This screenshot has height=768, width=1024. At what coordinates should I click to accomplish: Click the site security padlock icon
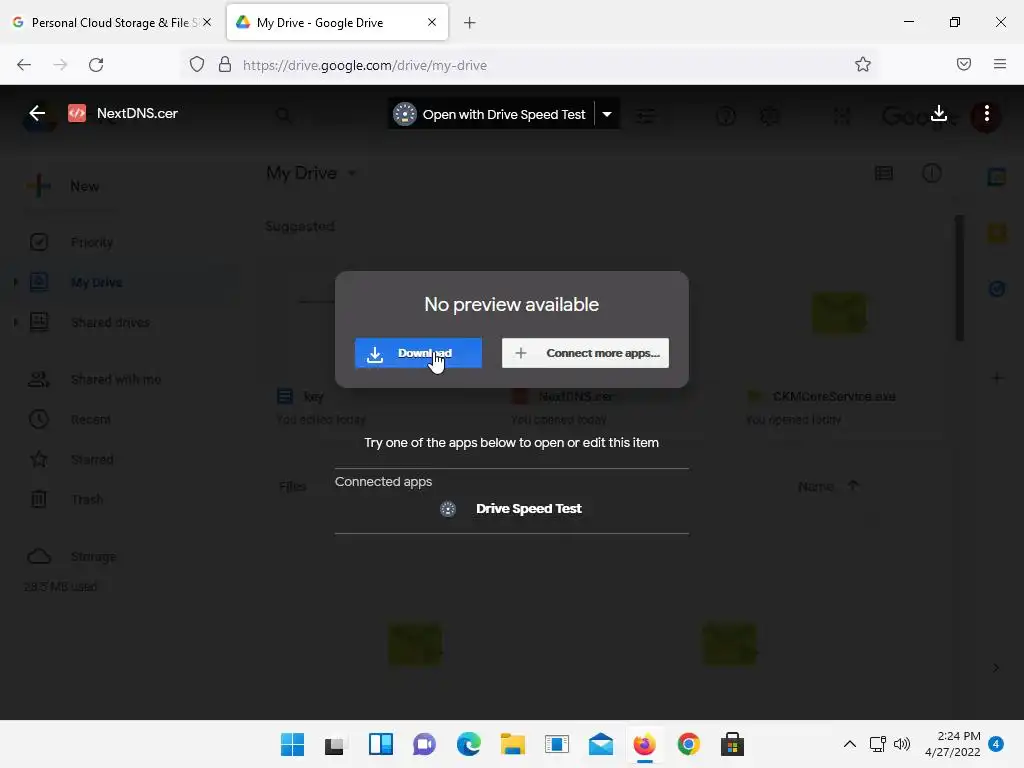point(225,65)
